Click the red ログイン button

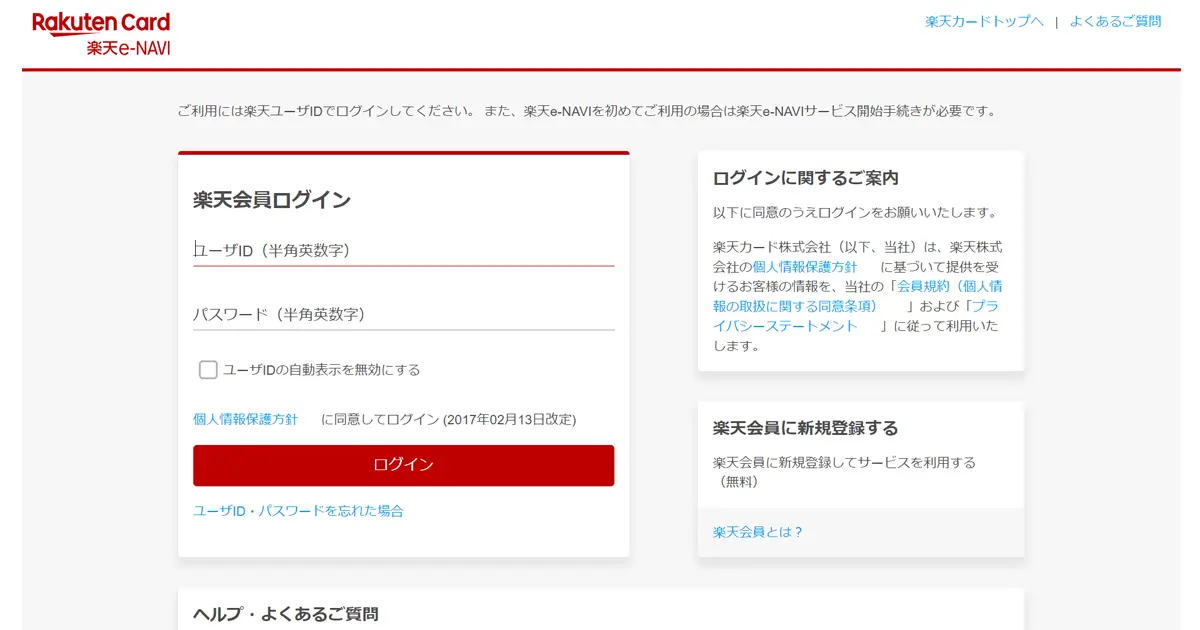pyautogui.click(x=403, y=465)
